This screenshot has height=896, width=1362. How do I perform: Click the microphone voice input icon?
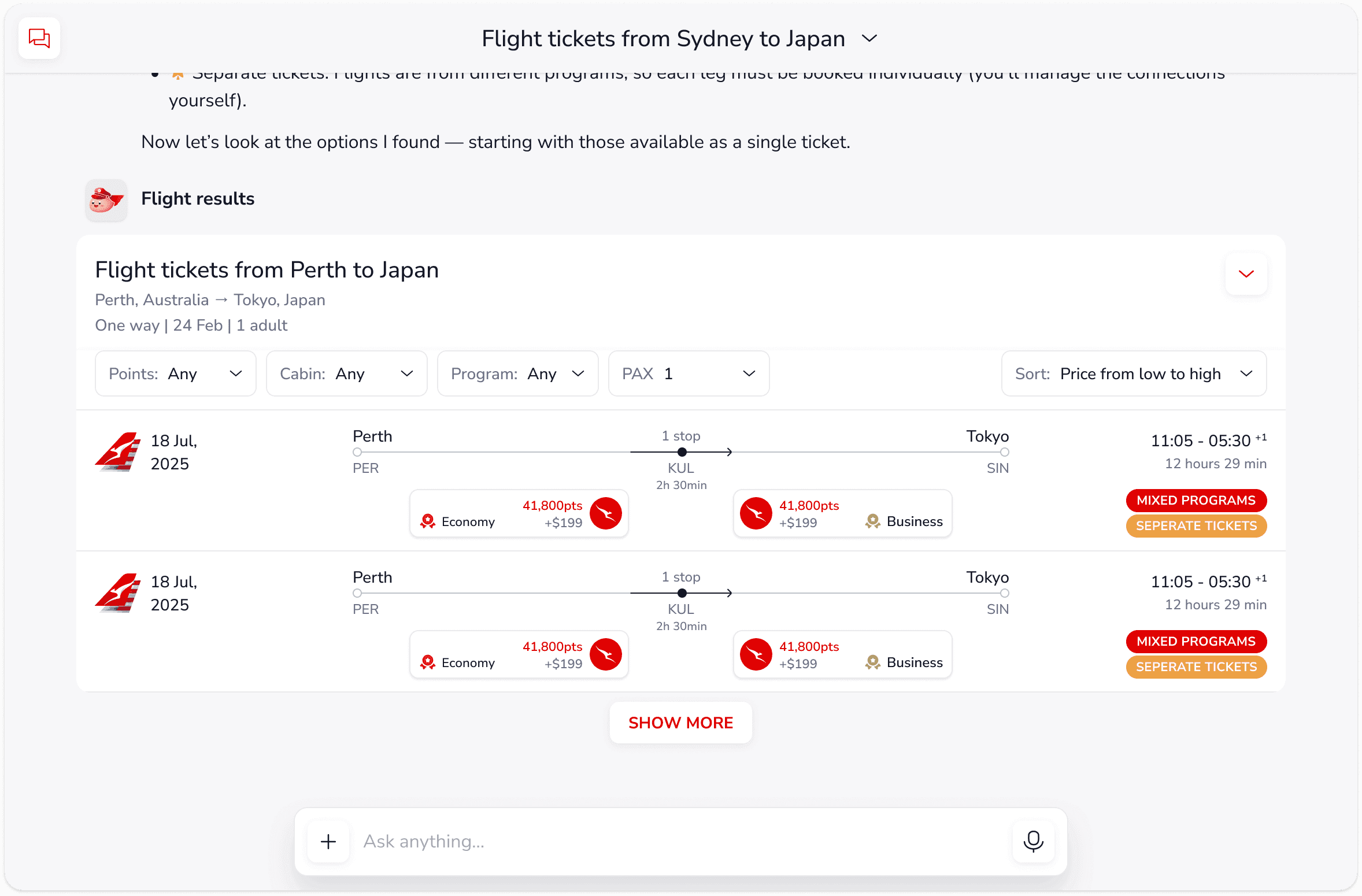click(x=1033, y=841)
